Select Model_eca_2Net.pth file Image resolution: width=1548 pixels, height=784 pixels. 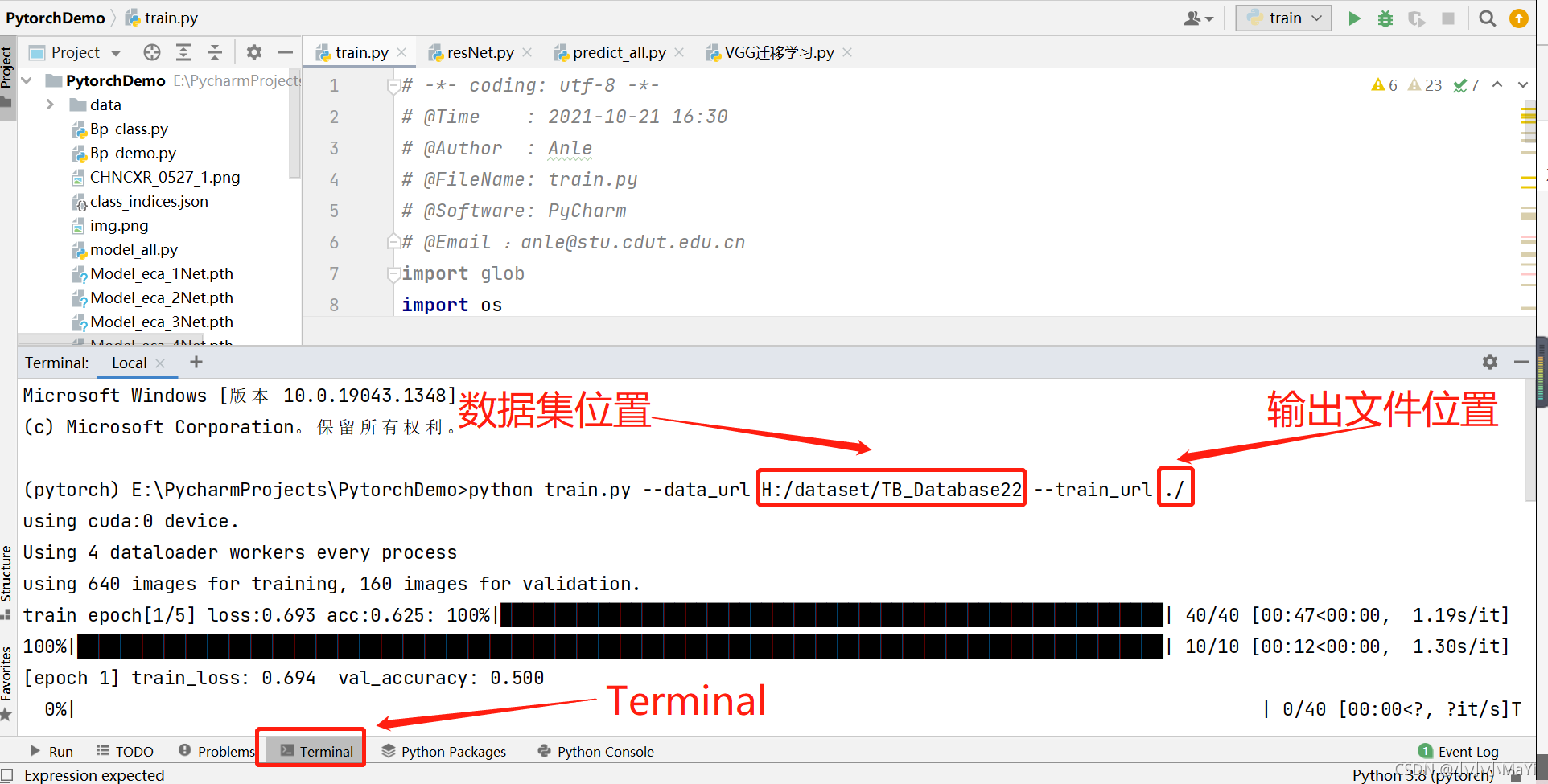161,298
